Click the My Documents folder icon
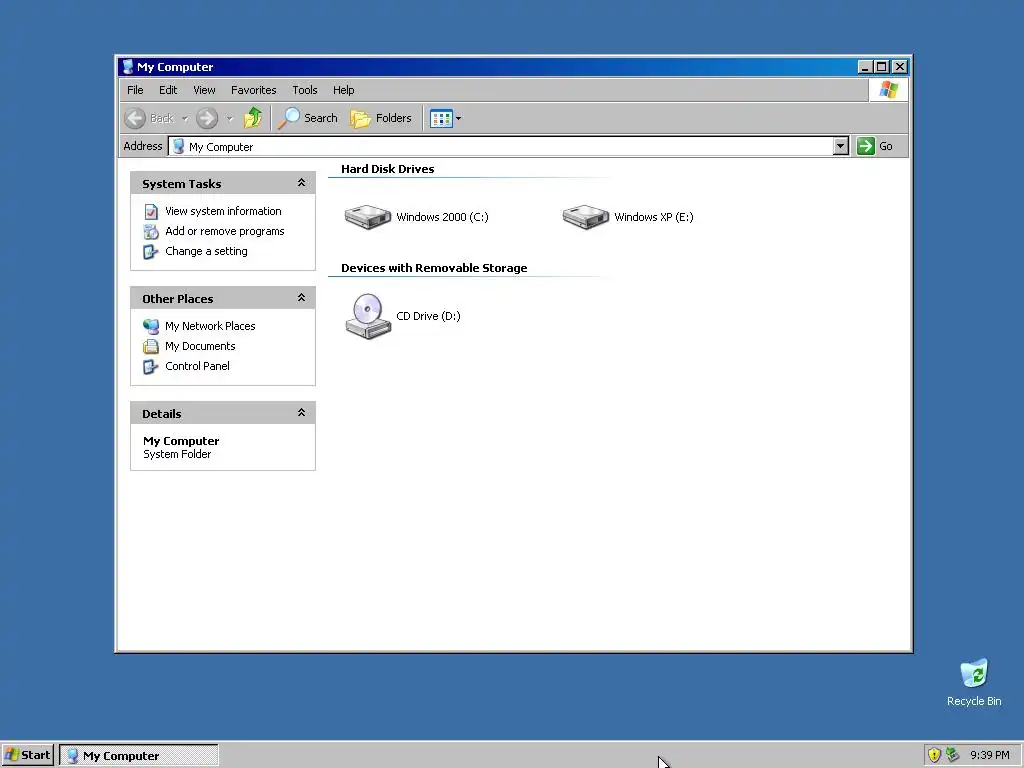The width and height of the screenshot is (1024, 768). [x=151, y=347]
